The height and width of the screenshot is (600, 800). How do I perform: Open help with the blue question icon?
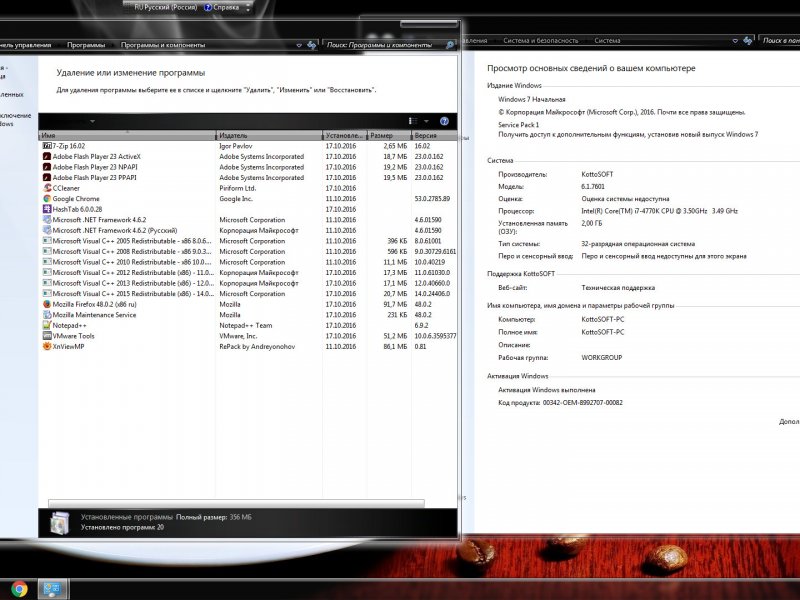444,121
